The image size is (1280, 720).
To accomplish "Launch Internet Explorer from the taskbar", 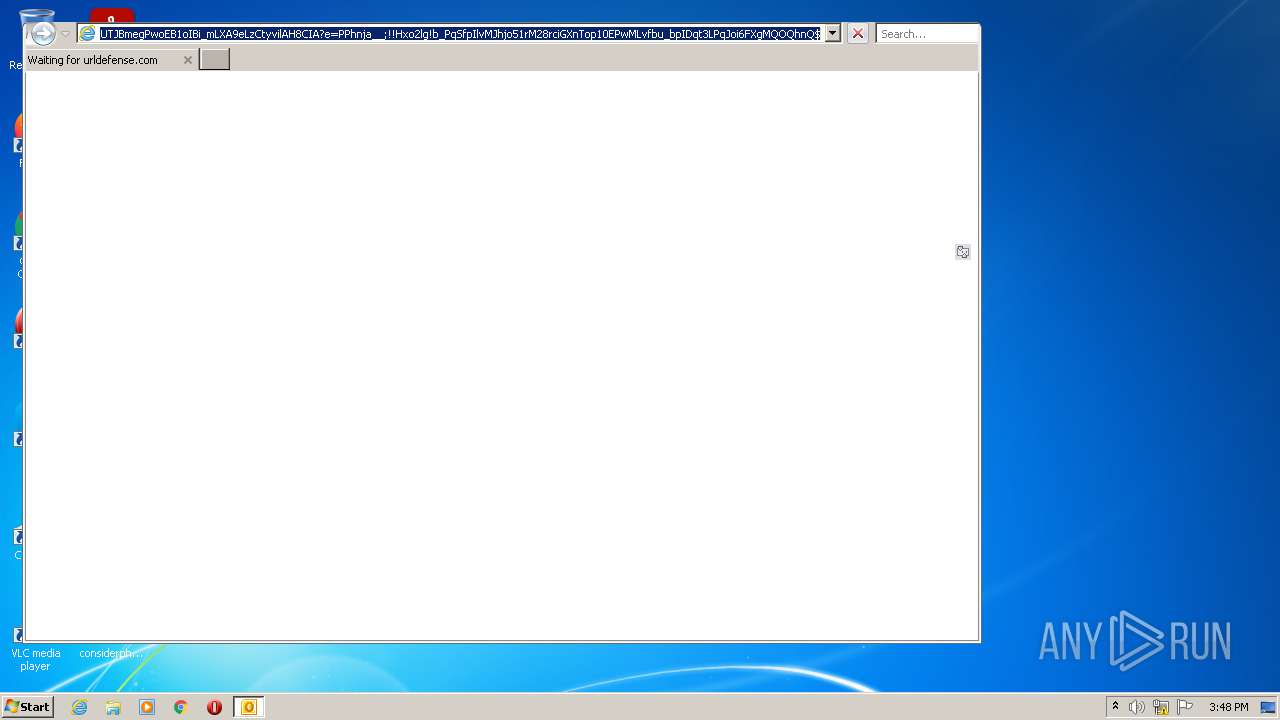I will (79, 707).
